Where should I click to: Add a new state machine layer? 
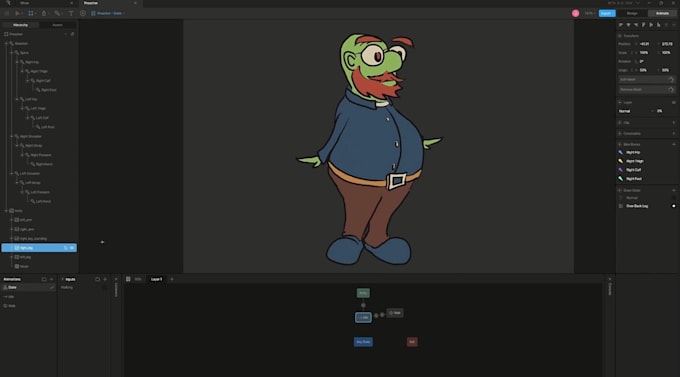click(x=172, y=279)
